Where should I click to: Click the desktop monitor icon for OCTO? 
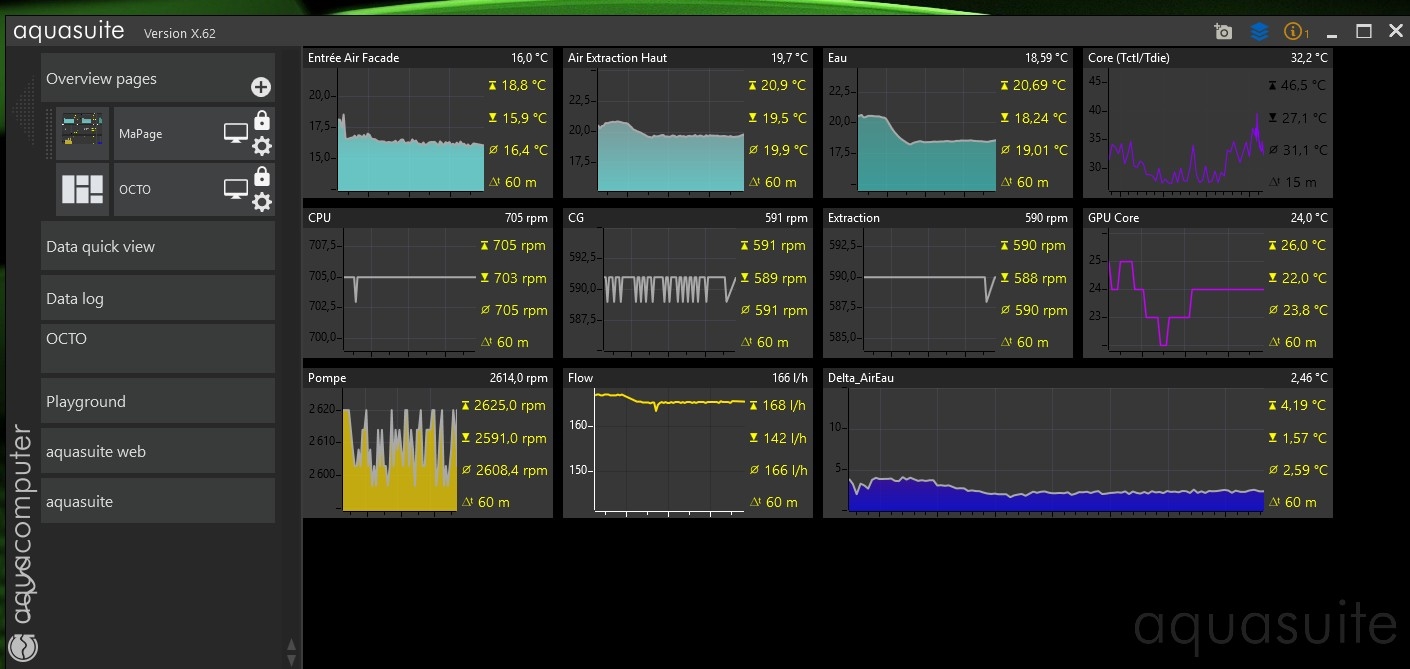(235, 189)
